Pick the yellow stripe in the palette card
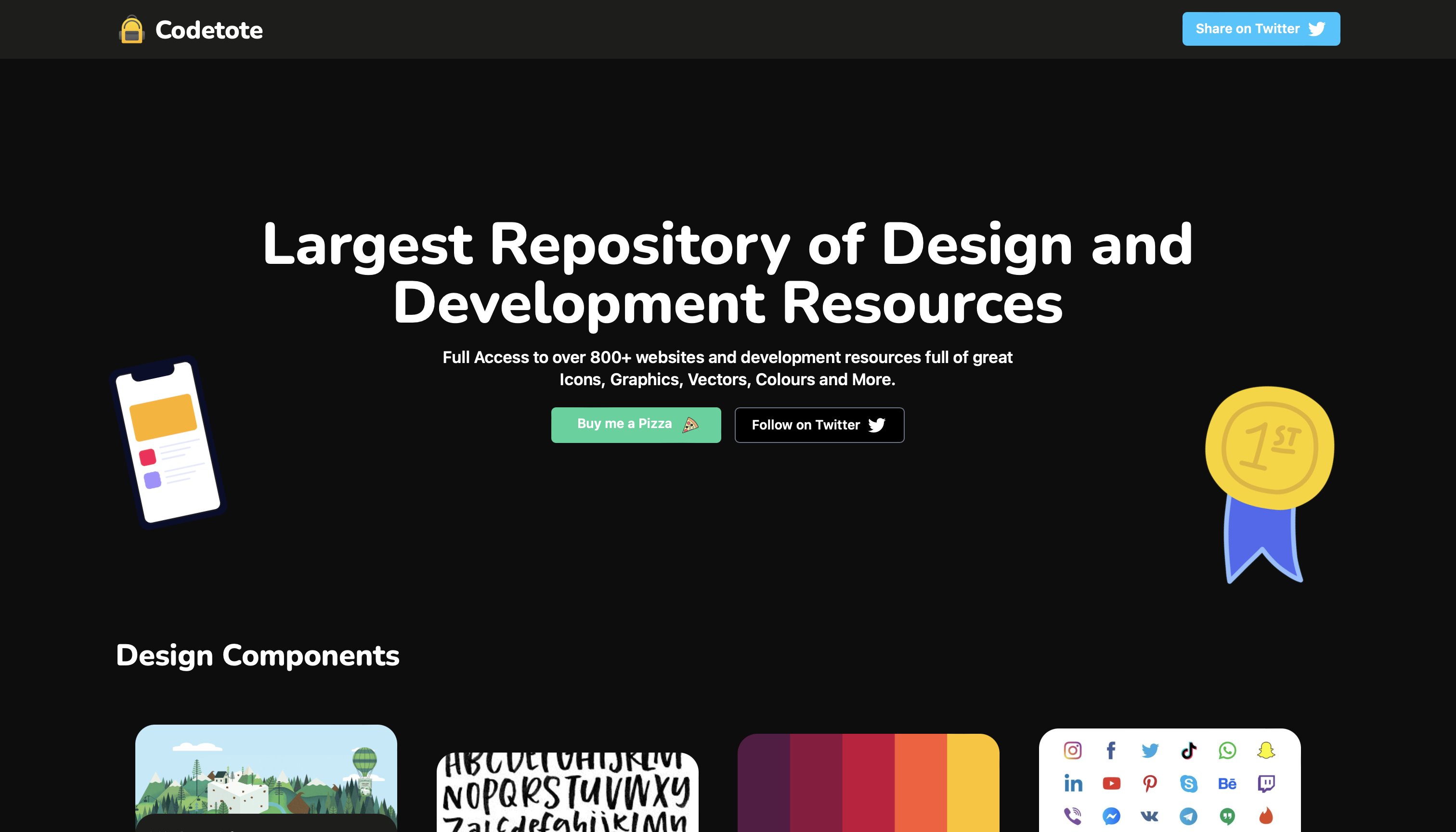1456x832 pixels. 973,783
